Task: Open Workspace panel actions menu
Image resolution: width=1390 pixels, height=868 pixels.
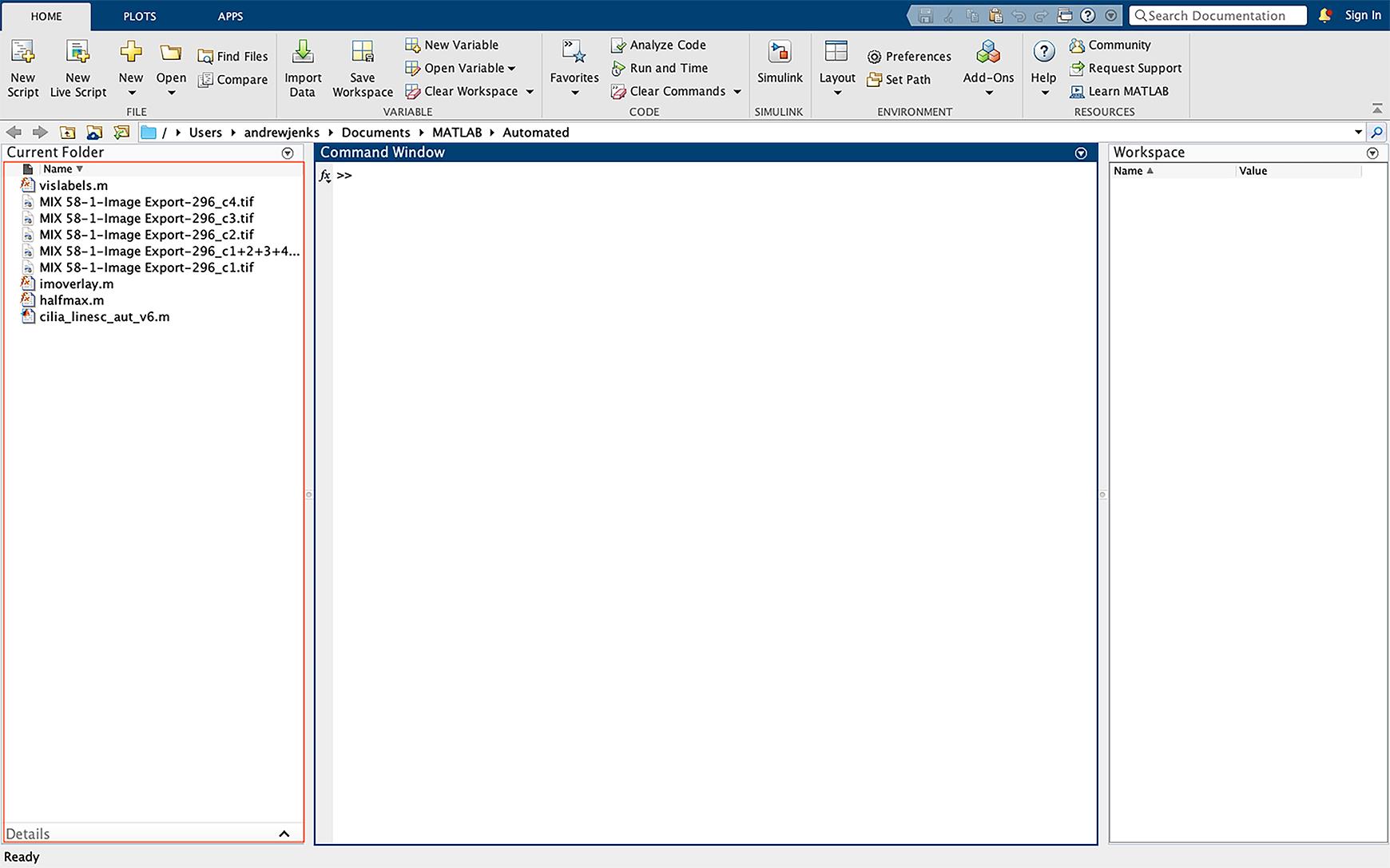Action: coord(1372,153)
